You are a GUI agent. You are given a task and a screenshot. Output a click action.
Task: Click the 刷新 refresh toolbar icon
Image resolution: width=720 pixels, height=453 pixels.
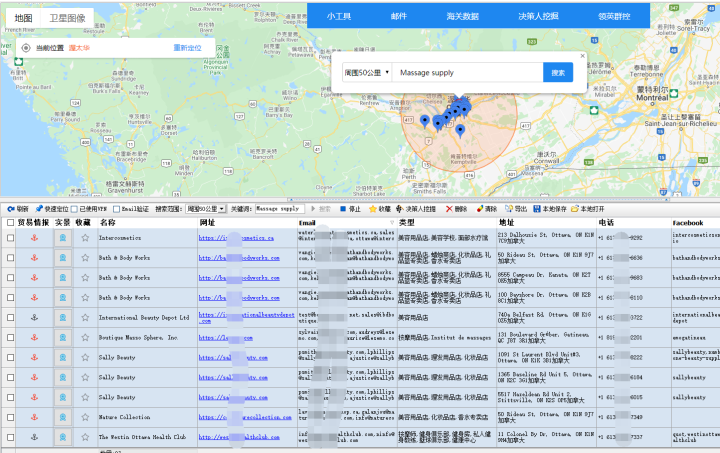click(18, 209)
